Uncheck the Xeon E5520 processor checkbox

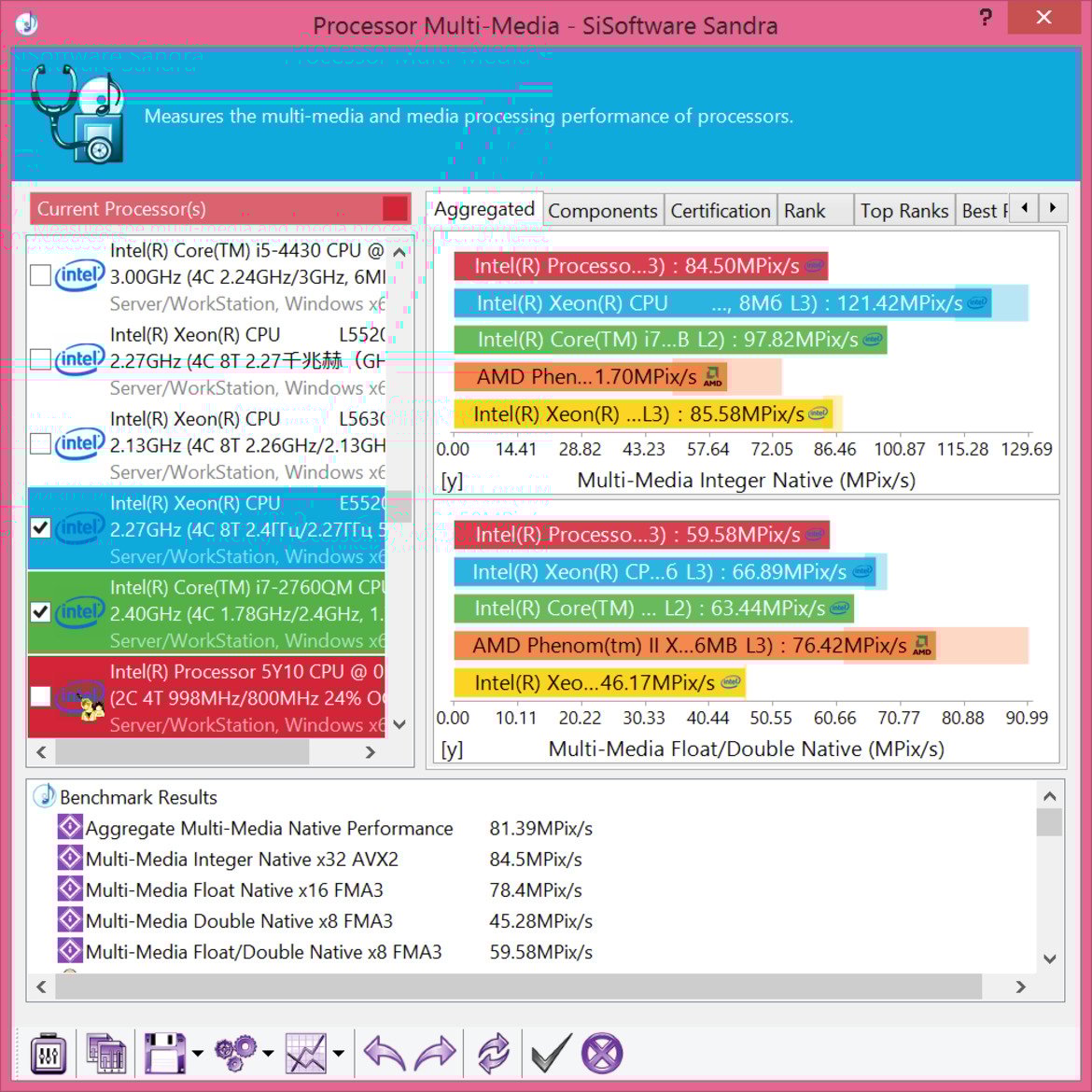tap(40, 528)
